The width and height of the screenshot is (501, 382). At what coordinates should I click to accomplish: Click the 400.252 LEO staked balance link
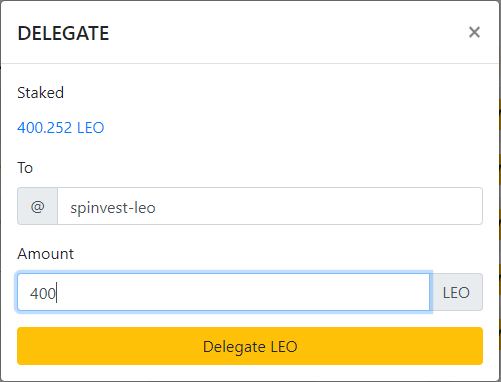[61, 128]
